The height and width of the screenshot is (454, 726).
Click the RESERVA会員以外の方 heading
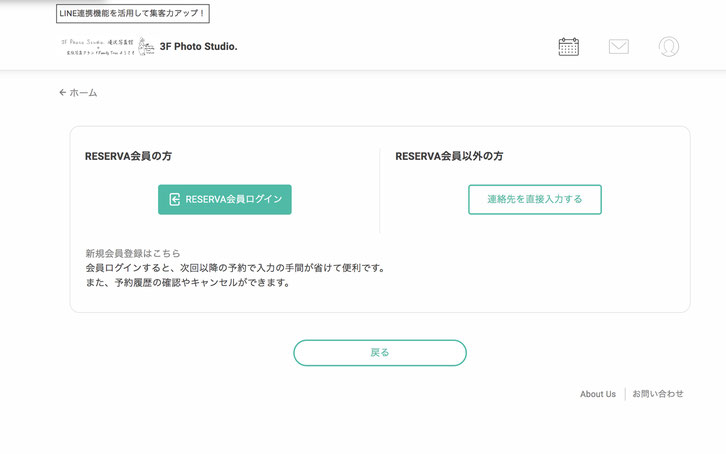(x=449, y=156)
